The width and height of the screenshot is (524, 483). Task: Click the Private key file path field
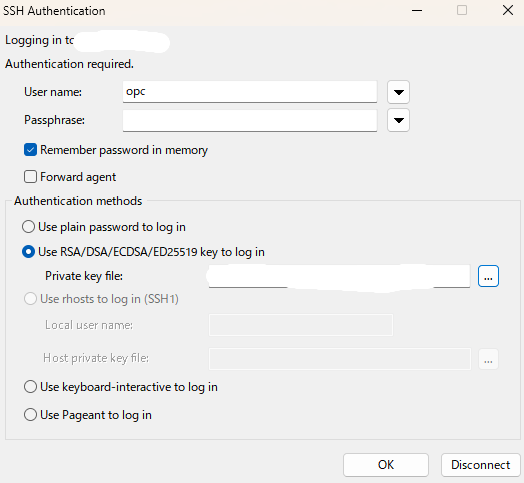339,276
